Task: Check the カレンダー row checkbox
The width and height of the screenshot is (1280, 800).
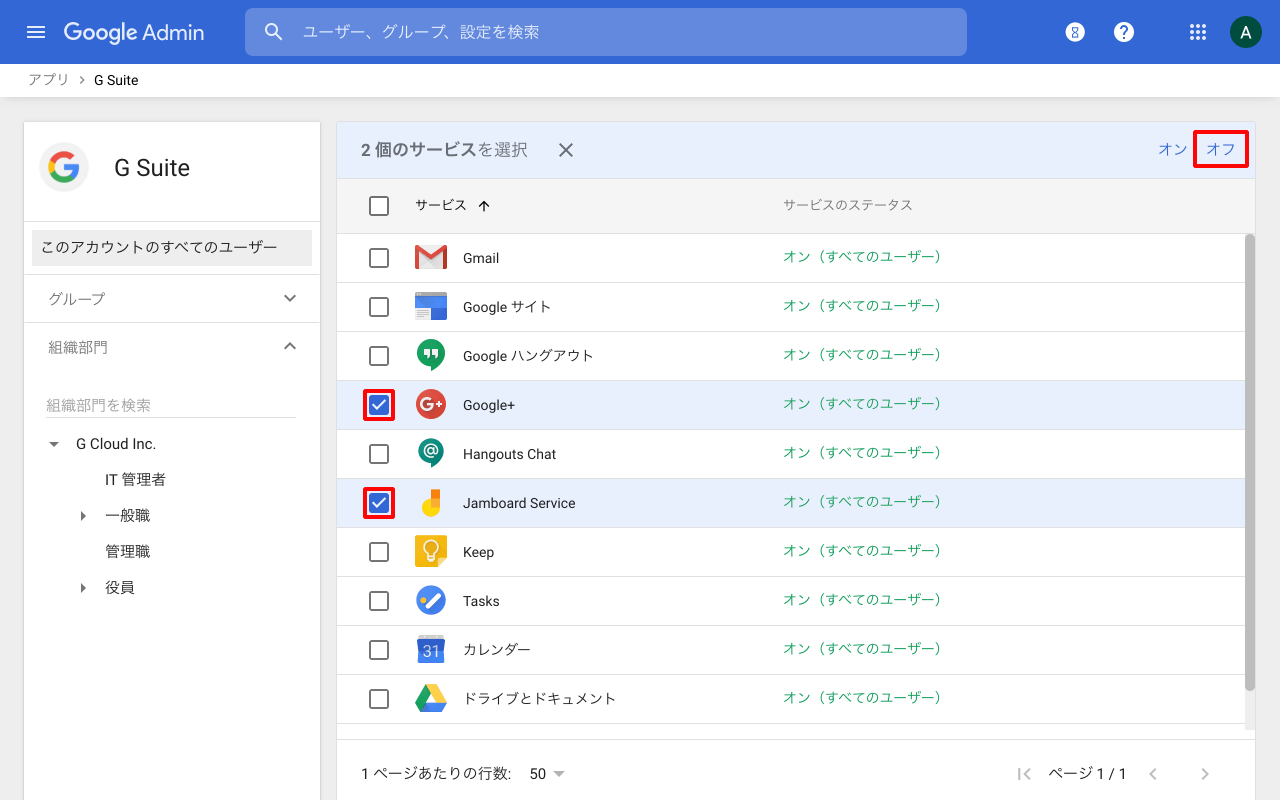Action: click(x=379, y=650)
